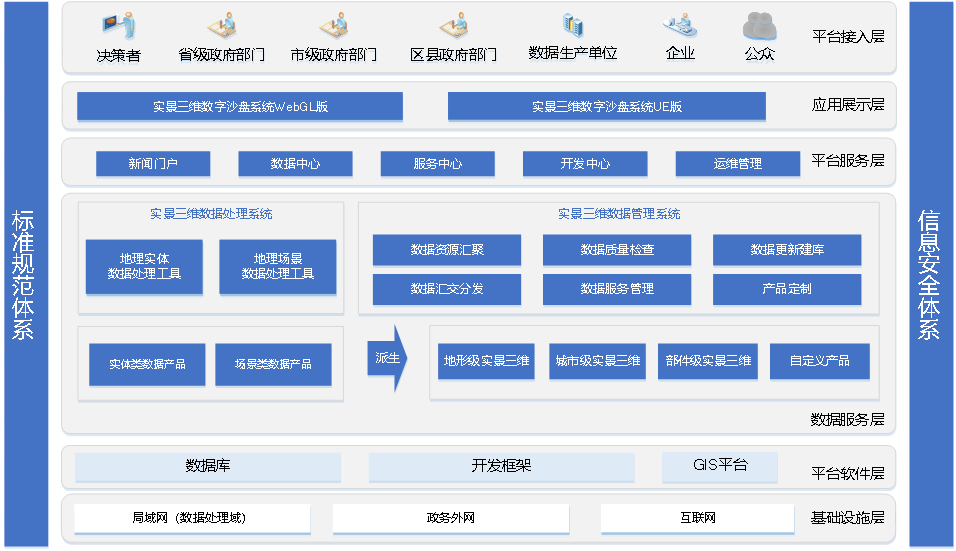
Task: Click the 省级政府部门 icon
Action: pyautogui.click(x=222, y=26)
